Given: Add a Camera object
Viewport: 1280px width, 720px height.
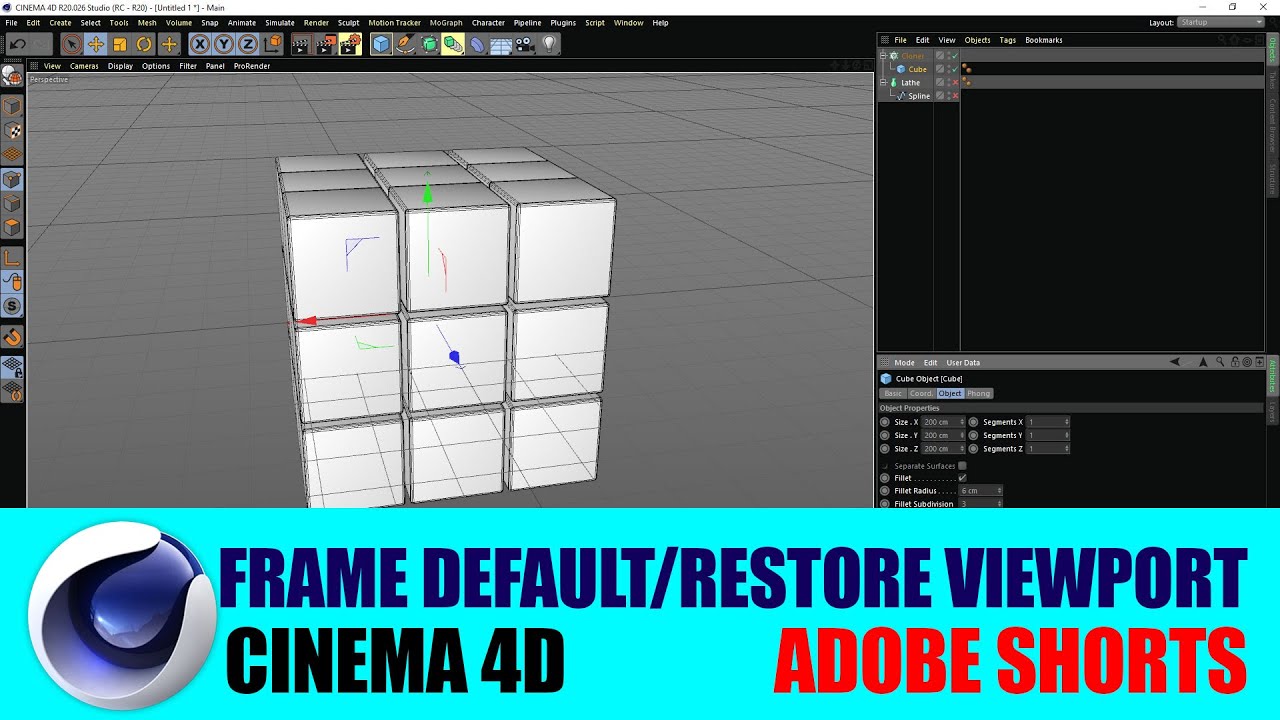Looking at the screenshot, I should (525, 44).
